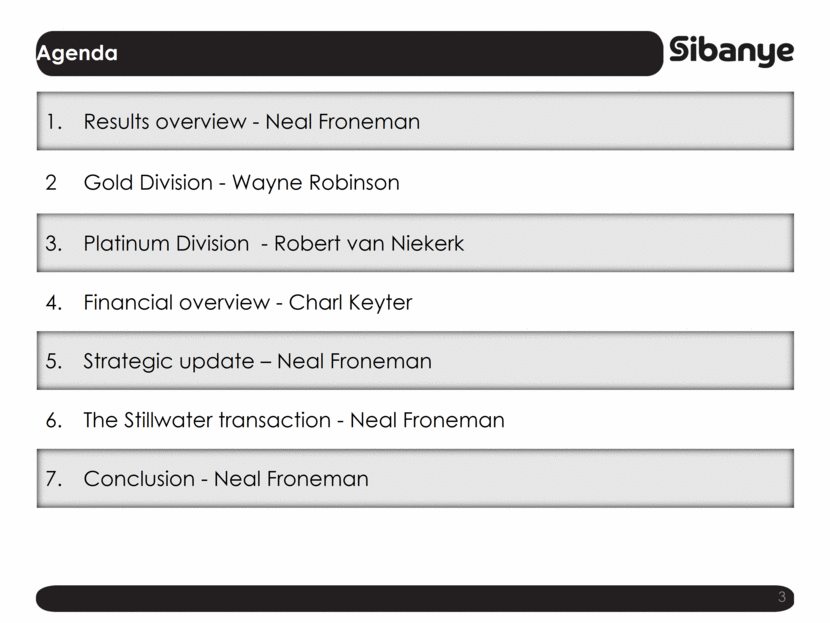
Task: Click the Sibanye logo
Action: [731, 52]
